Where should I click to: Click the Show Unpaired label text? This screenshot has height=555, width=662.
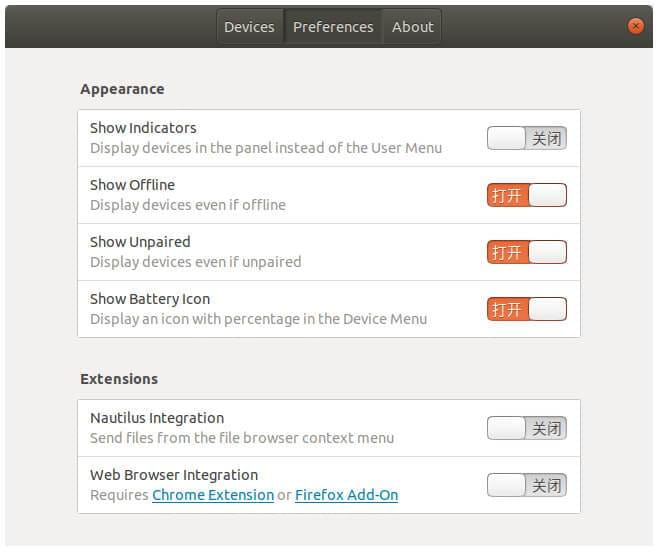click(x=140, y=242)
